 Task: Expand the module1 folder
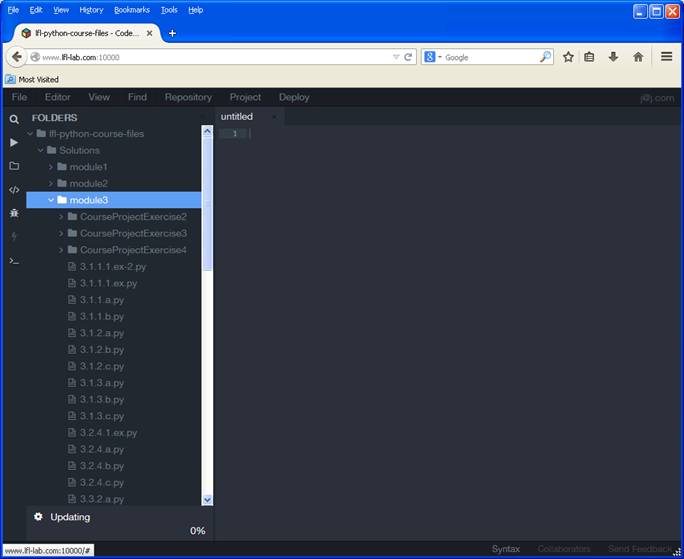pyautogui.click(x=51, y=167)
